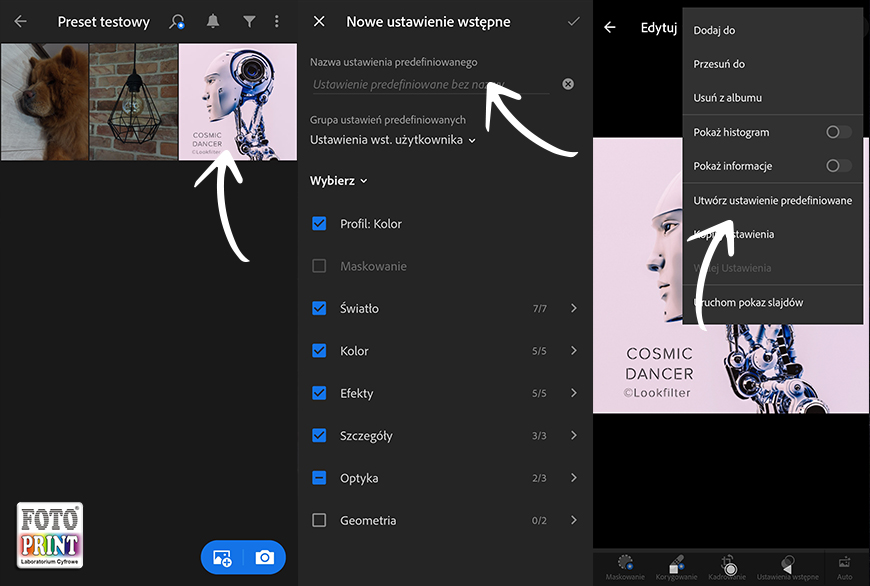
Task: Uncheck the Światło checkbox
Action: coord(319,308)
